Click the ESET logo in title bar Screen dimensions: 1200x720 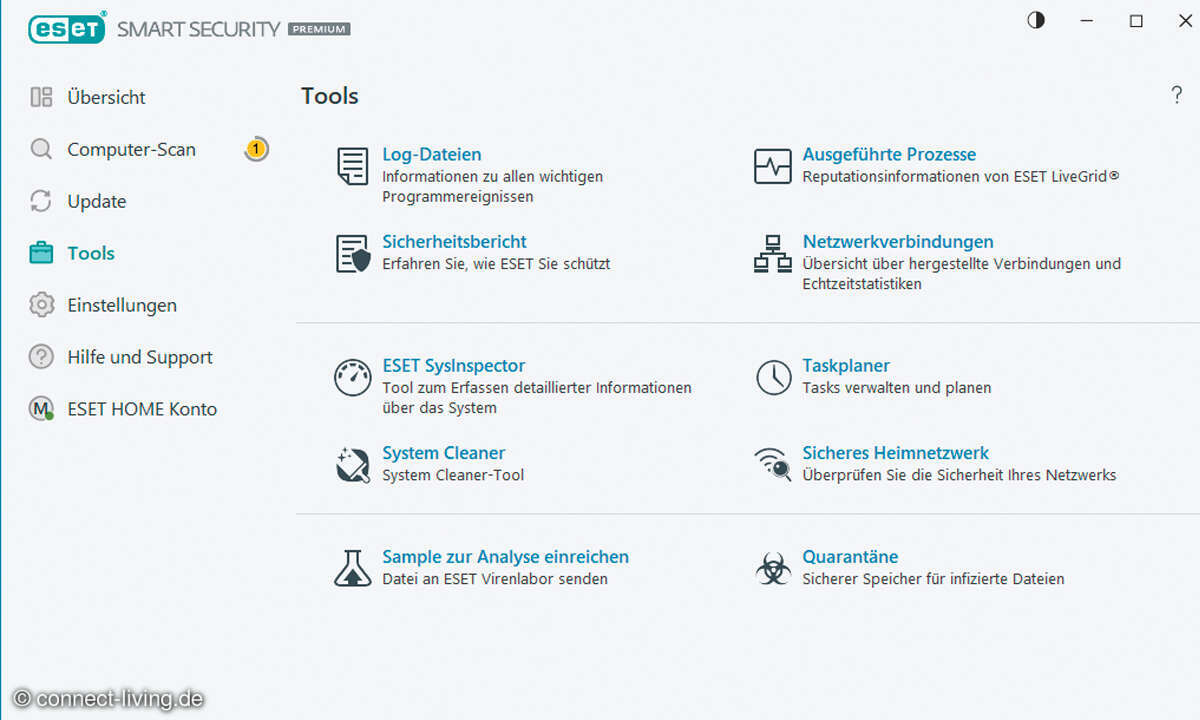[67, 28]
